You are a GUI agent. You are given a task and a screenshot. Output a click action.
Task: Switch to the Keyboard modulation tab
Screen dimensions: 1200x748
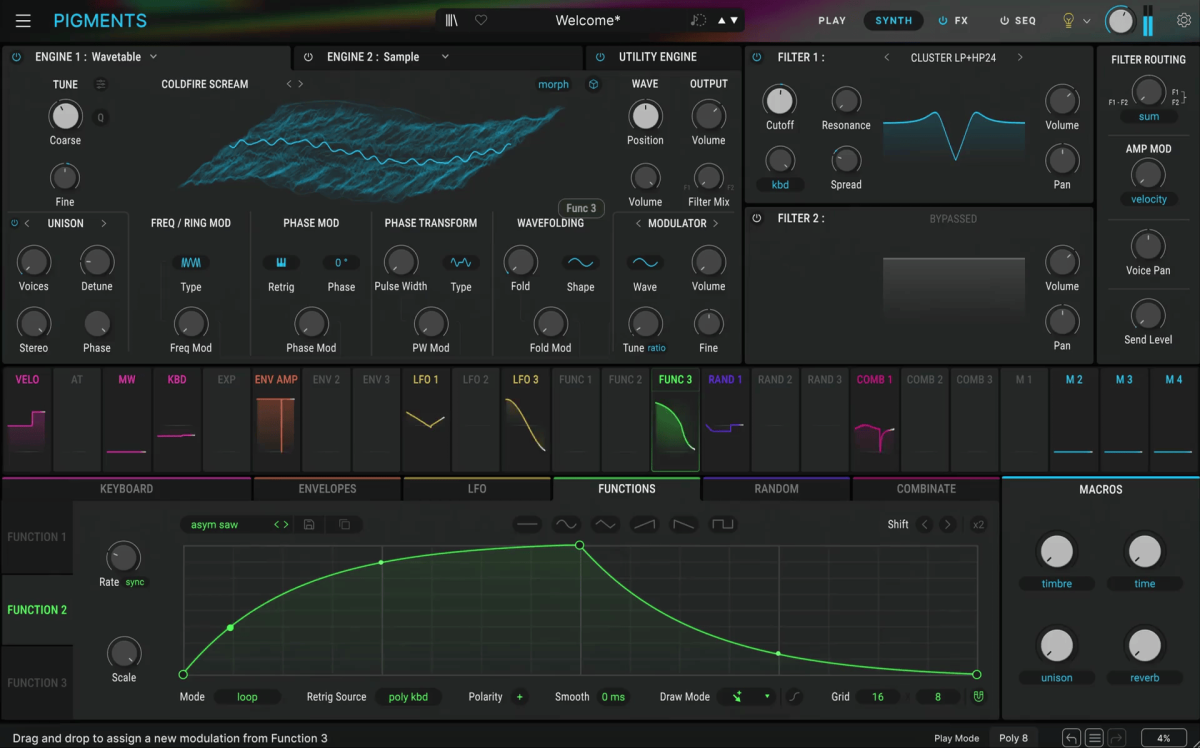[127, 489]
